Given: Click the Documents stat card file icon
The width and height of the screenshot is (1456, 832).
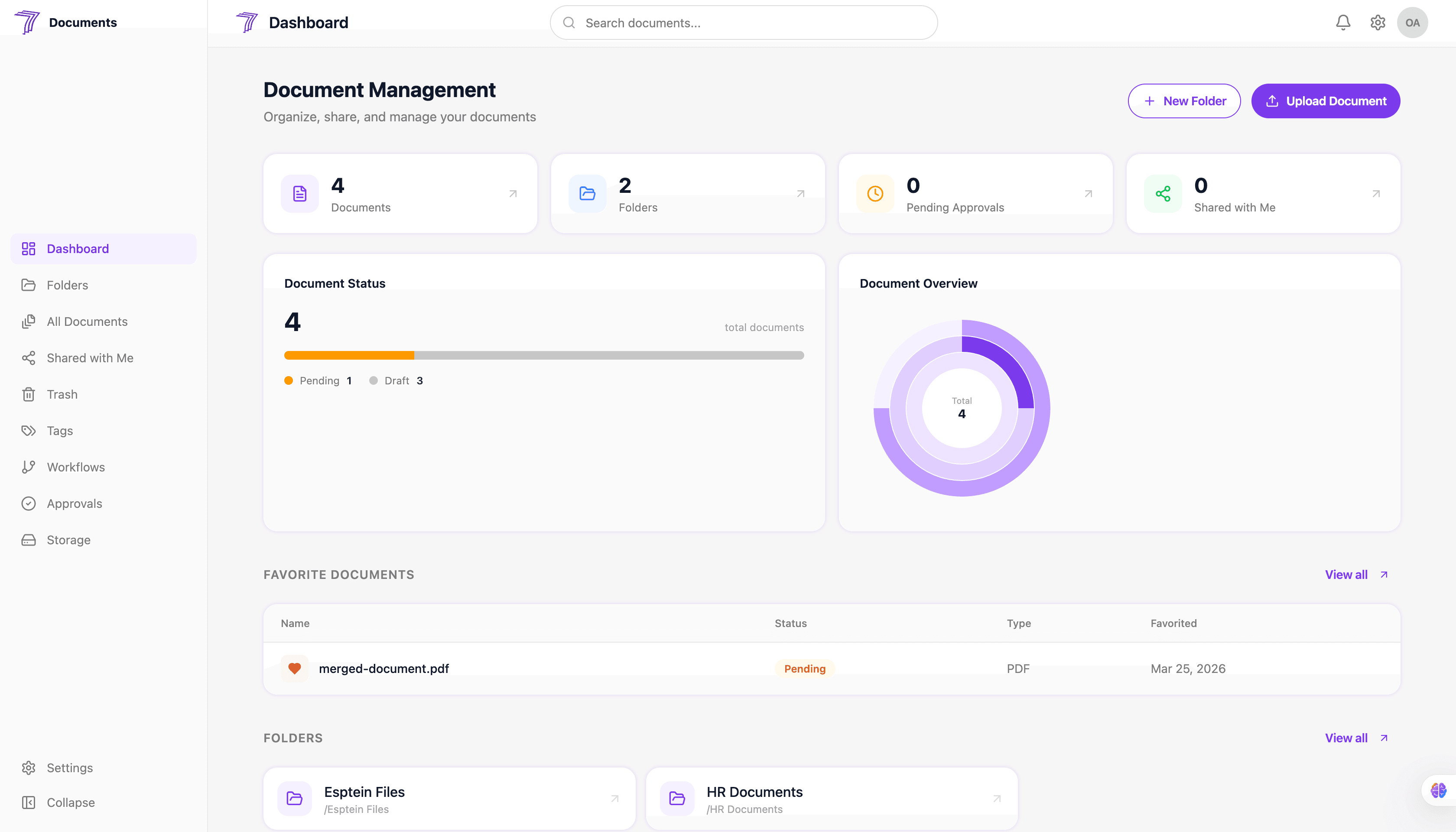Looking at the screenshot, I should pyautogui.click(x=299, y=194).
